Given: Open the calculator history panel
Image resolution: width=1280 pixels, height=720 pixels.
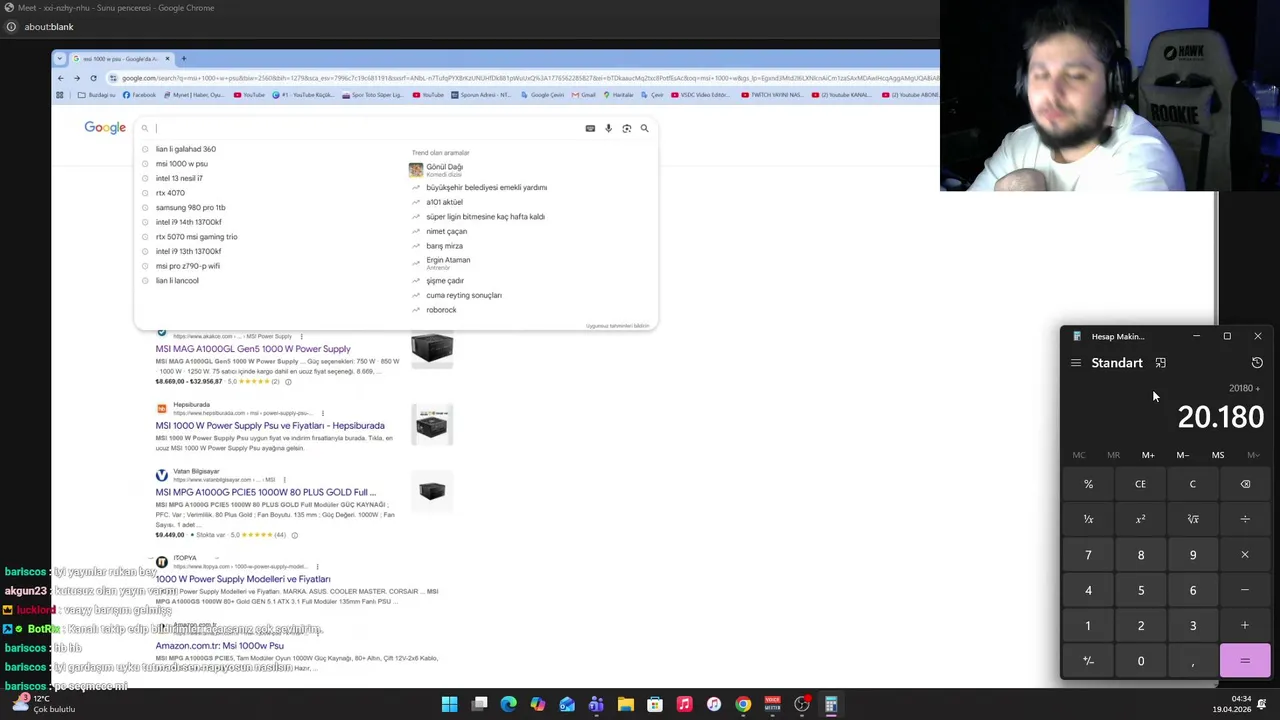Looking at the screenshot, I should point(1257,363).
